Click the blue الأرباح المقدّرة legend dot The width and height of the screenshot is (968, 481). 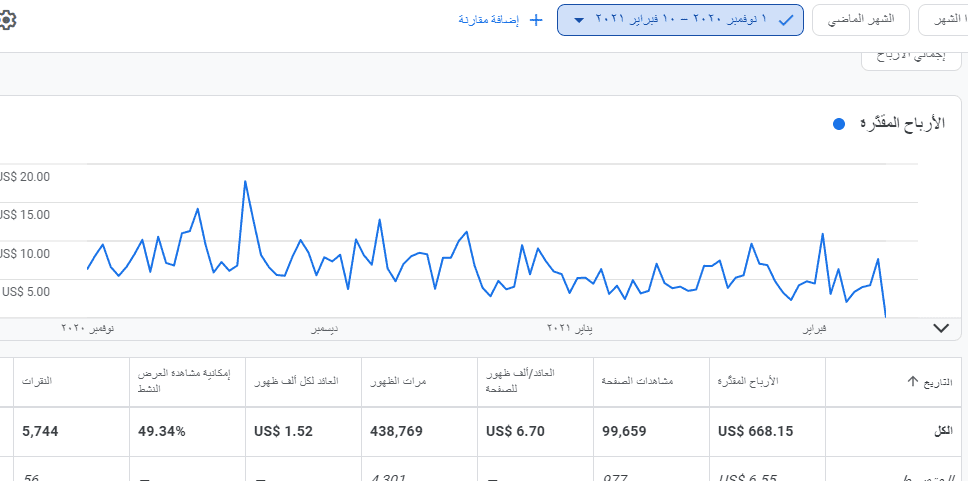839,124
